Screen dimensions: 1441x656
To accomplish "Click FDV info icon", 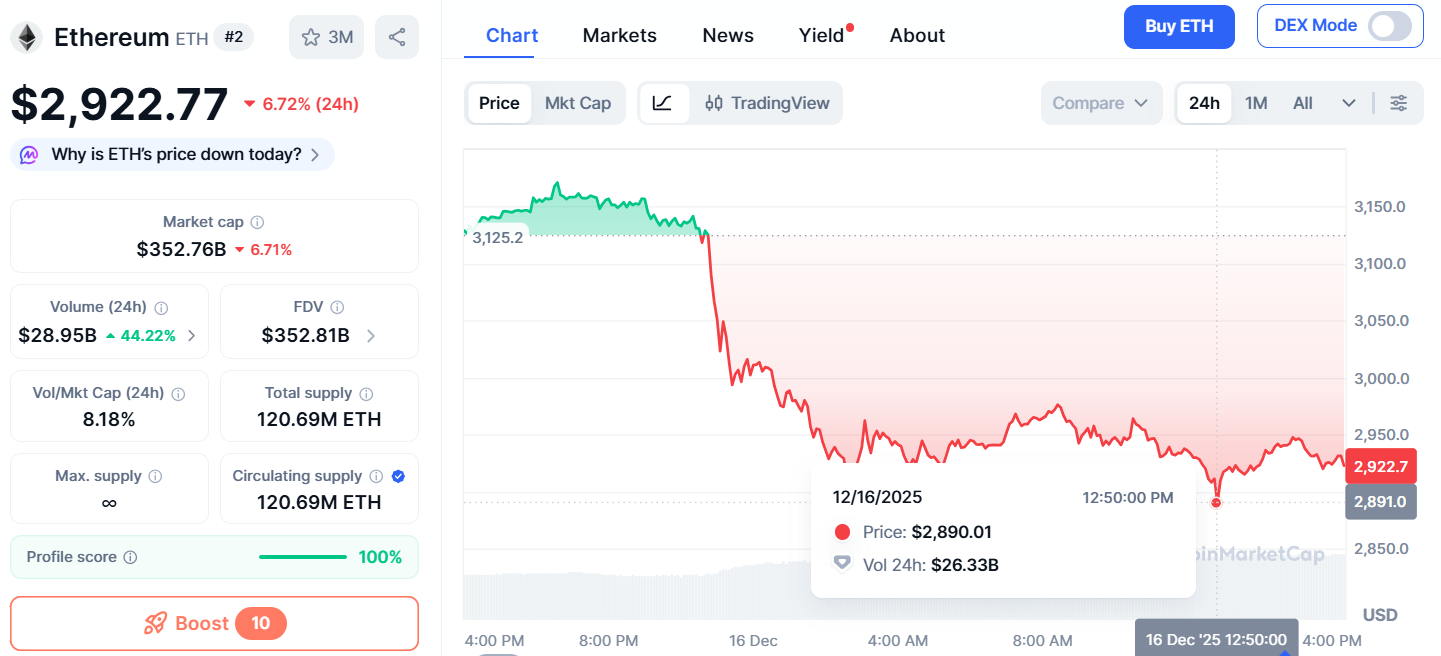I will coord(337,308).
